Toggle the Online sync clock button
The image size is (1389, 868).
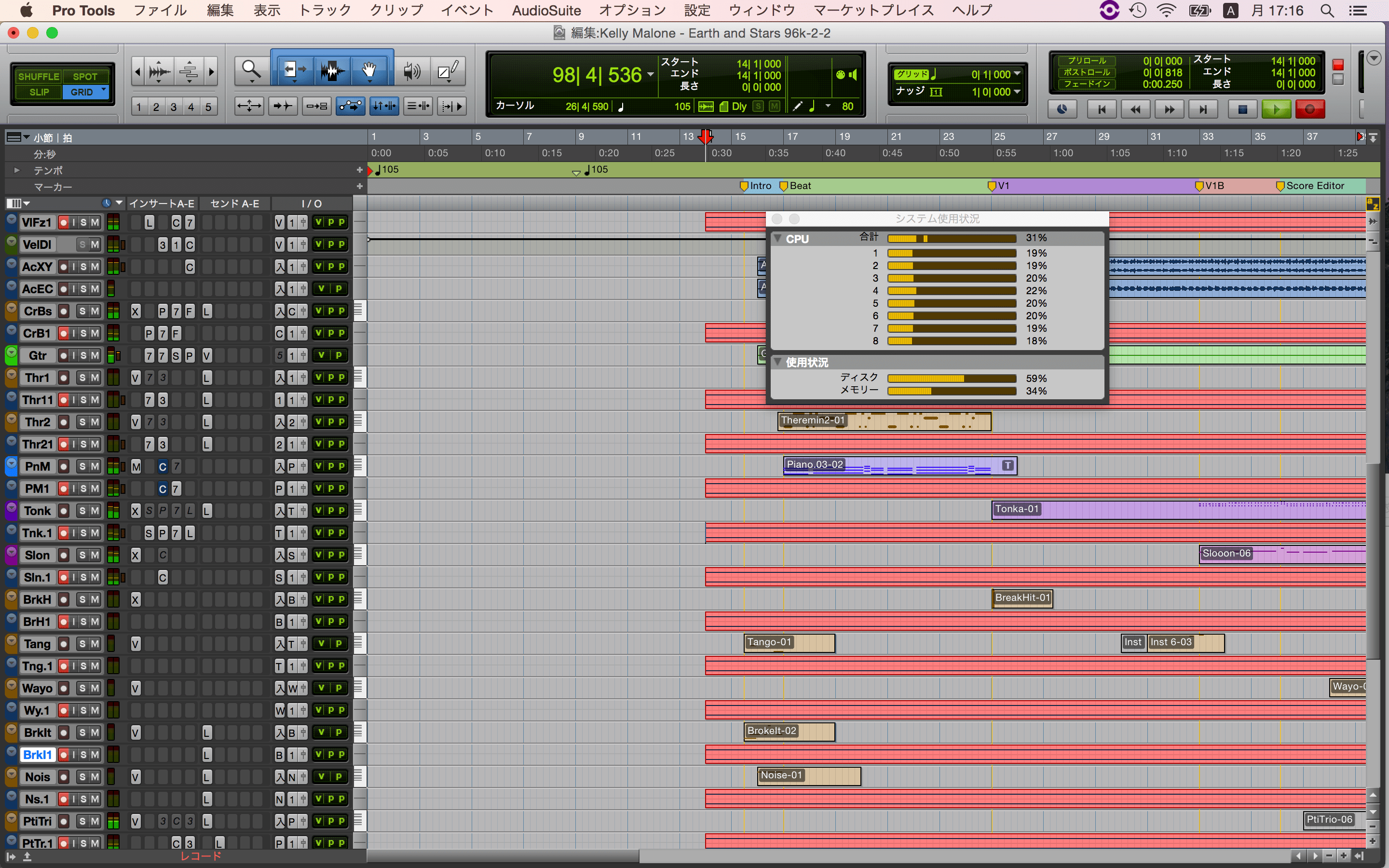tap(1062, 109)
